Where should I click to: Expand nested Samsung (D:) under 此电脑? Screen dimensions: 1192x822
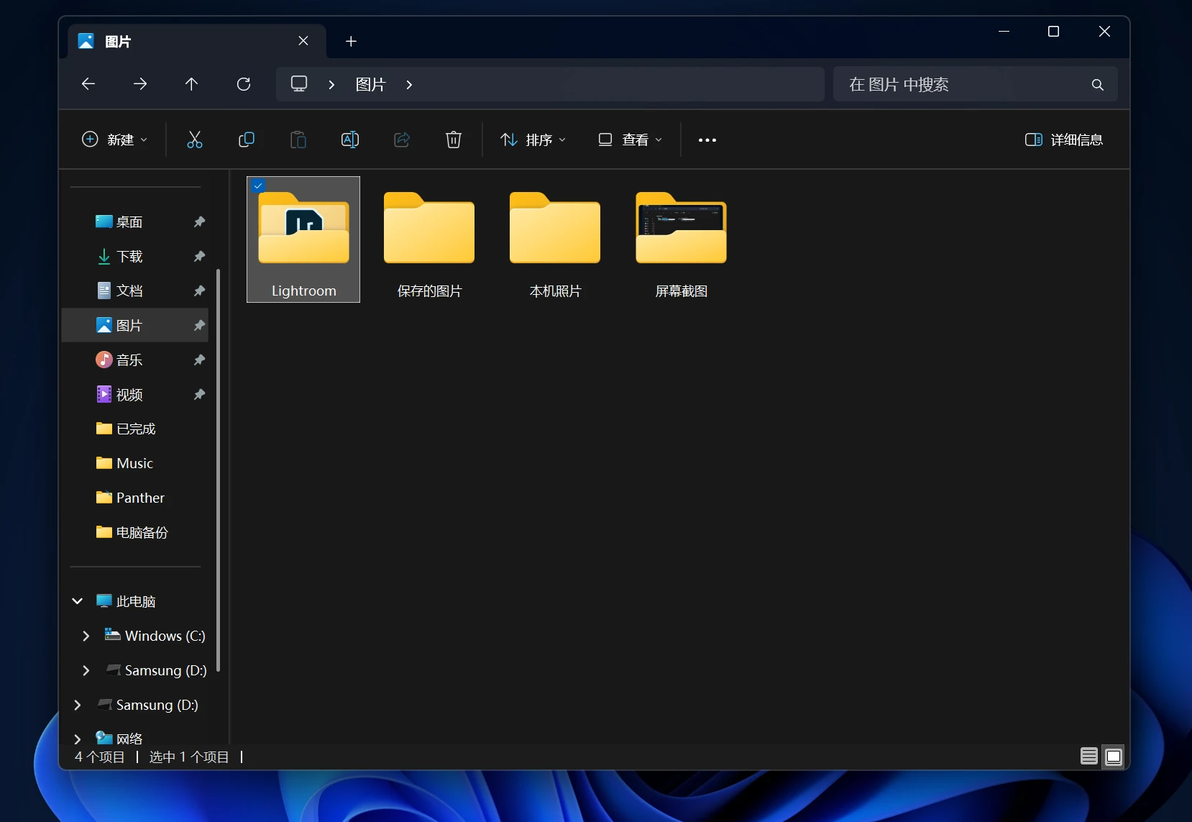(86, 670)
